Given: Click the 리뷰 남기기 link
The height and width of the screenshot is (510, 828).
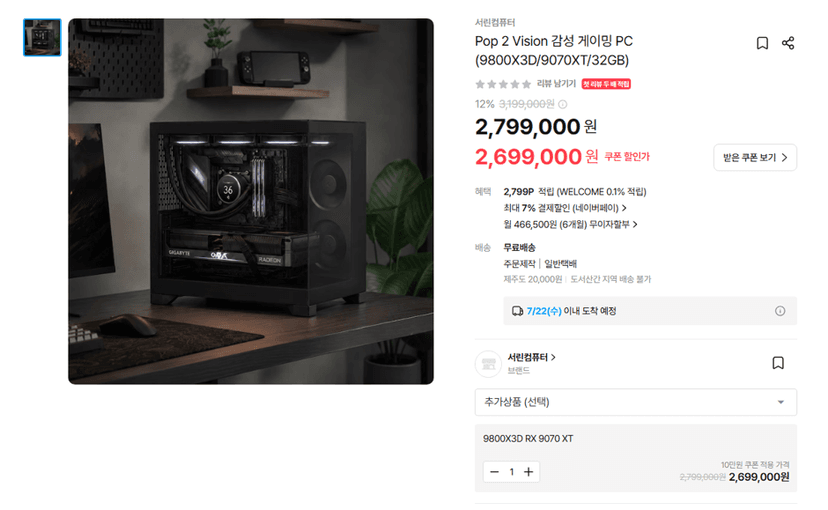Looking at the screenshot, I should click(x=556, y=83).
